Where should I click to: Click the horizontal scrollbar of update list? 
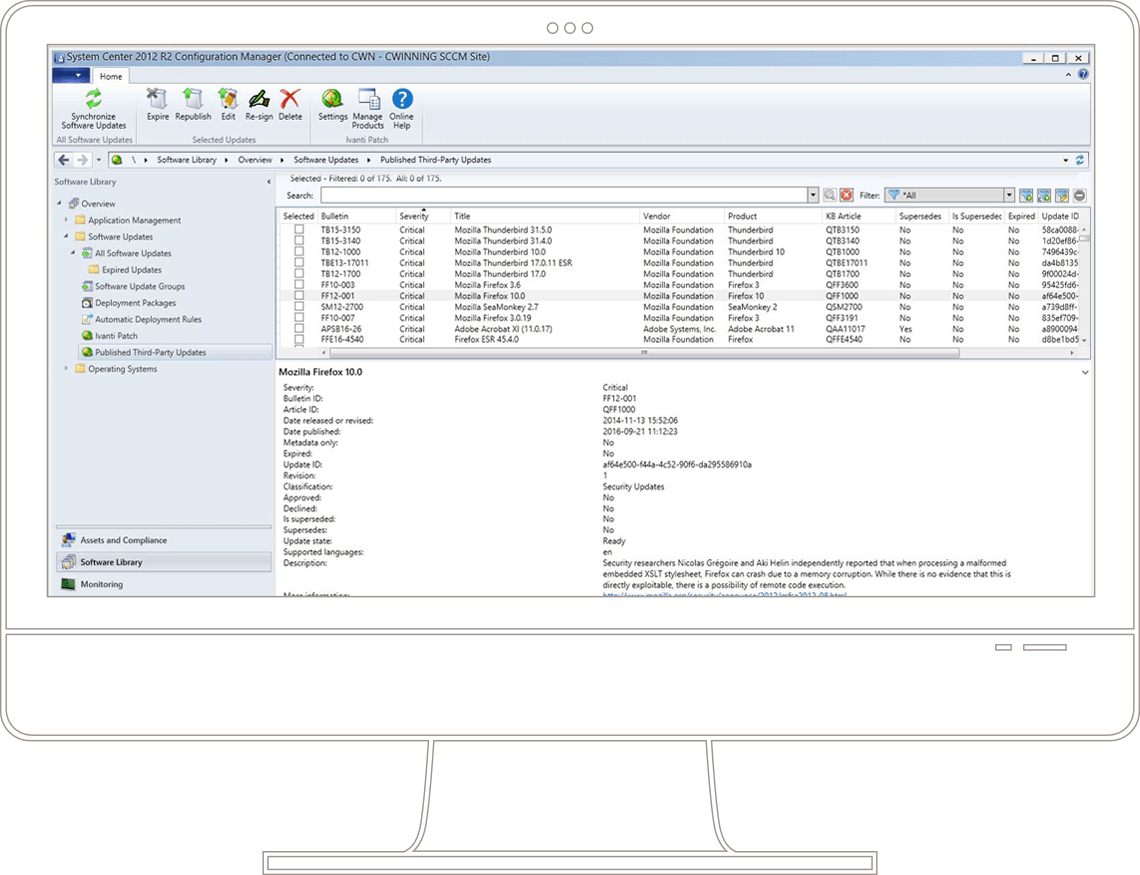coord(644,352)
